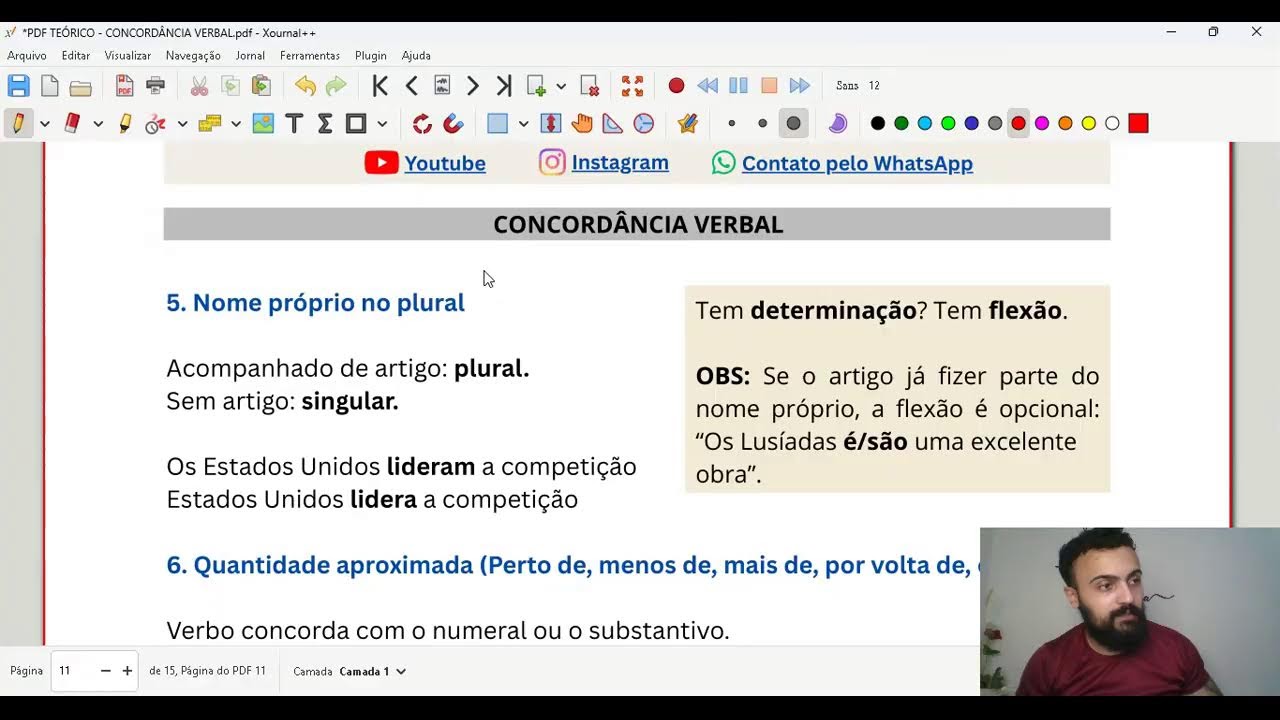Jump to the last page
The height and width of the screenshot is (720, 1280).
tap(504, 86)
